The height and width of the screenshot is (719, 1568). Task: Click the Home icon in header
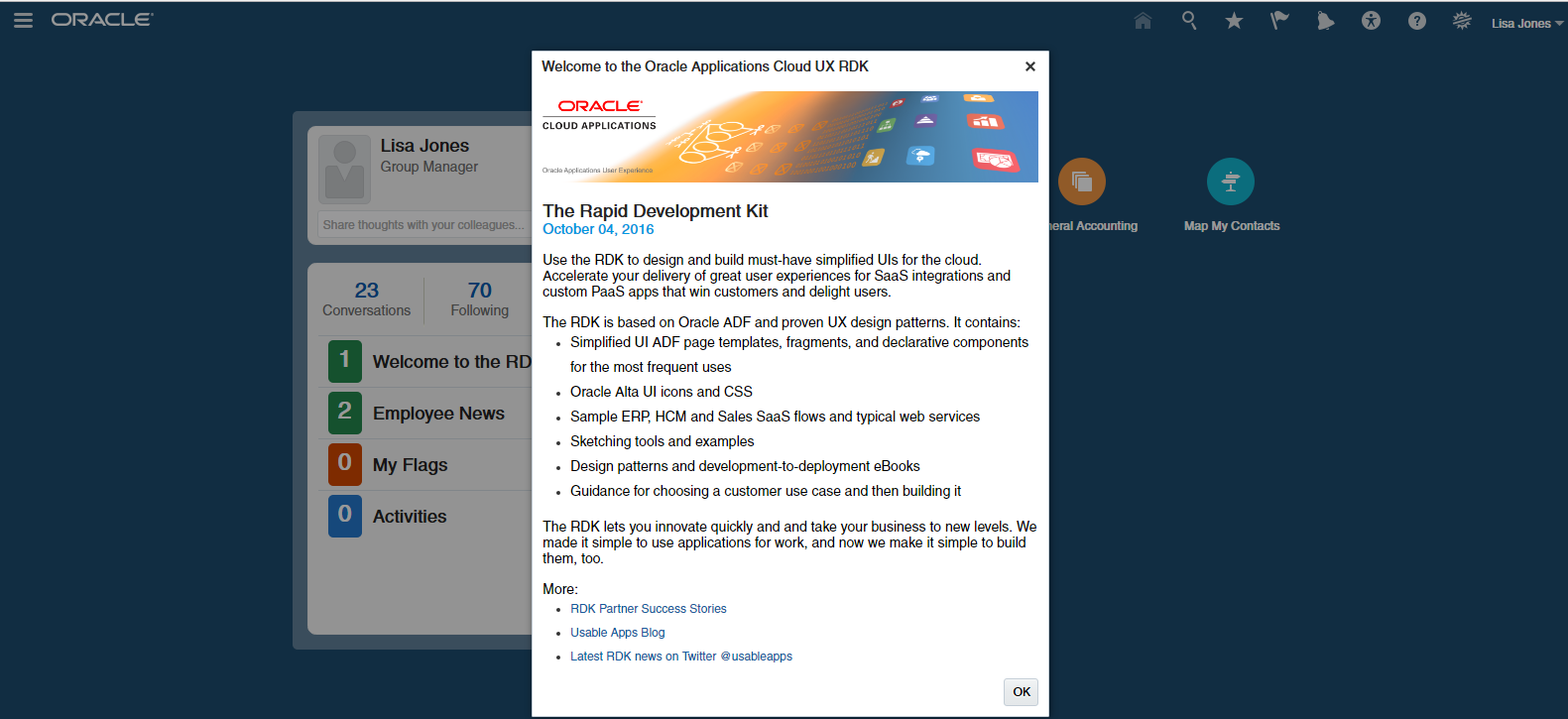(1143, 21)
